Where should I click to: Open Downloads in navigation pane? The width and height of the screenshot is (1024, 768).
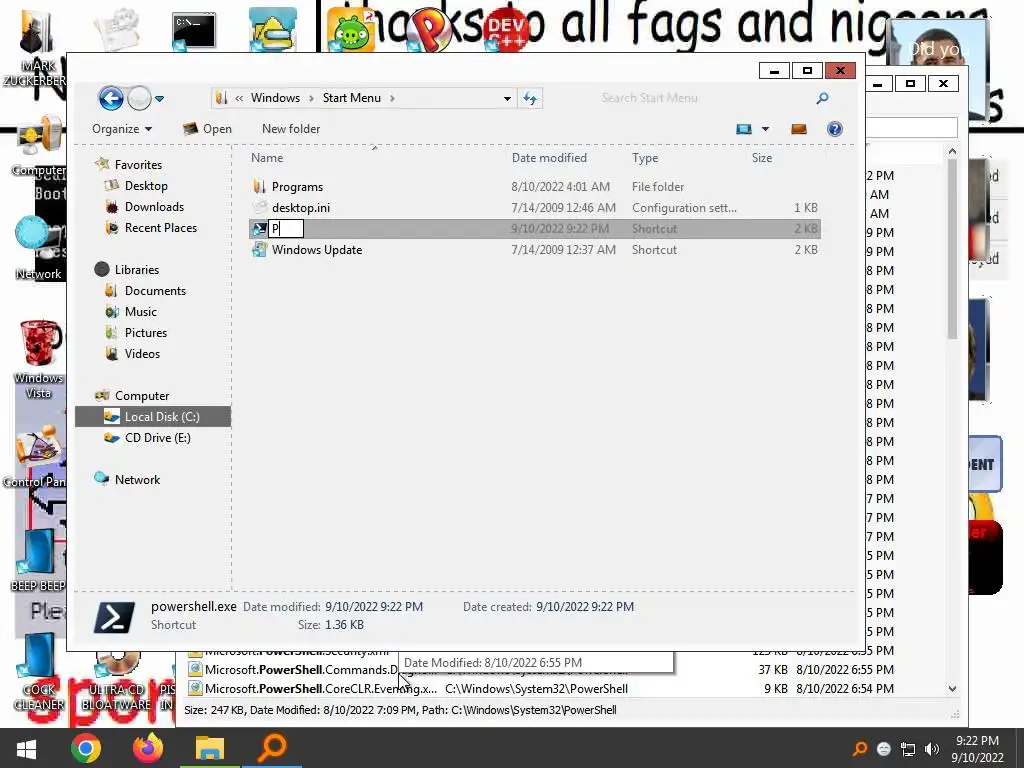(154, 206)
